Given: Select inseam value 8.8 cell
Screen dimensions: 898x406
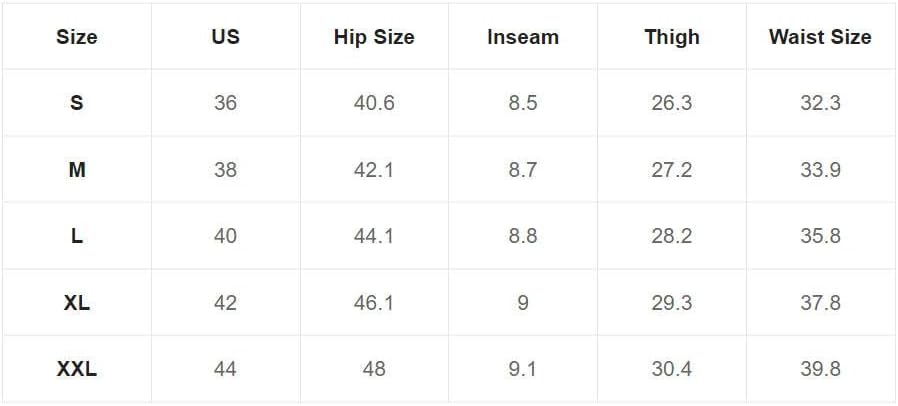Looking at the screenshot, I should click(x=523, y=236).
